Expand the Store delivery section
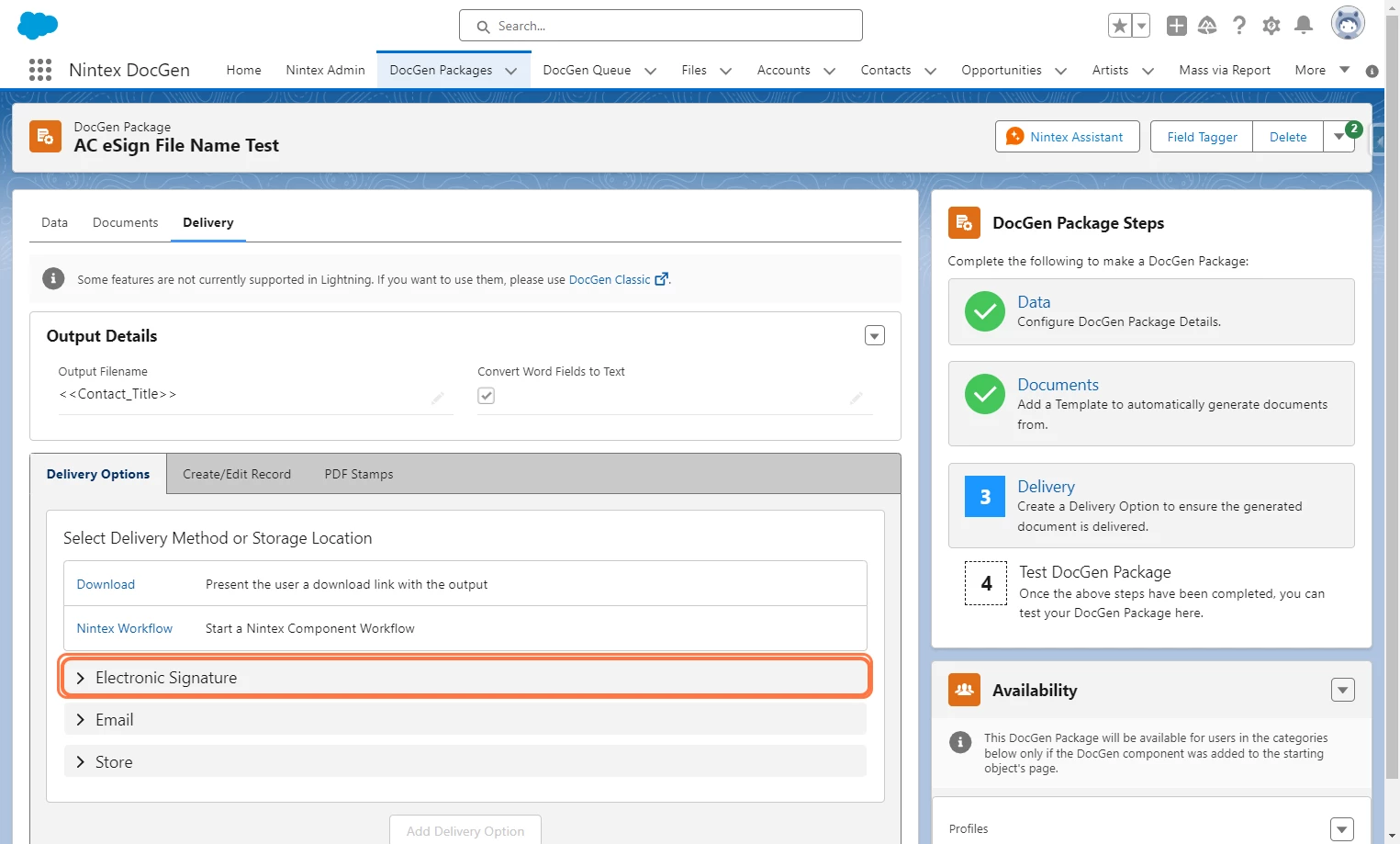1400x844 pixels. [465, 761]
